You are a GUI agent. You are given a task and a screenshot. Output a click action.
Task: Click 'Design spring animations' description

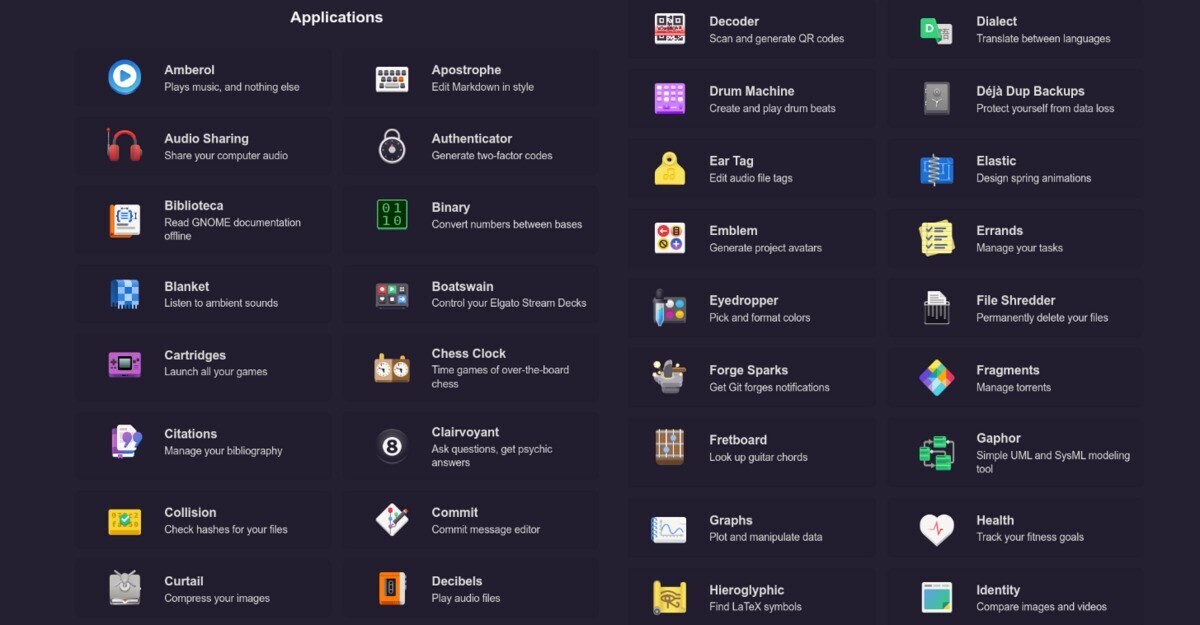coord(1034,179)
